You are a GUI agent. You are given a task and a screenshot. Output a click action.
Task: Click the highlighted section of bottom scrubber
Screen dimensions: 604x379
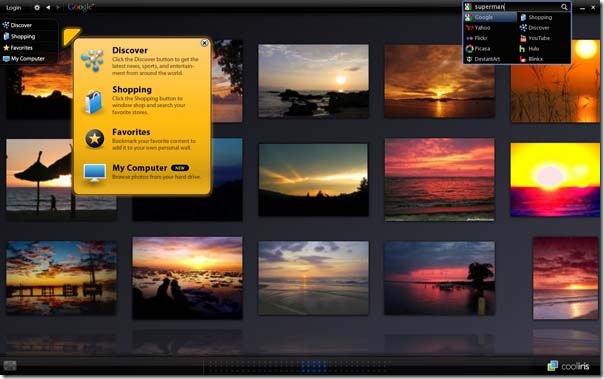tap(314, 367)
